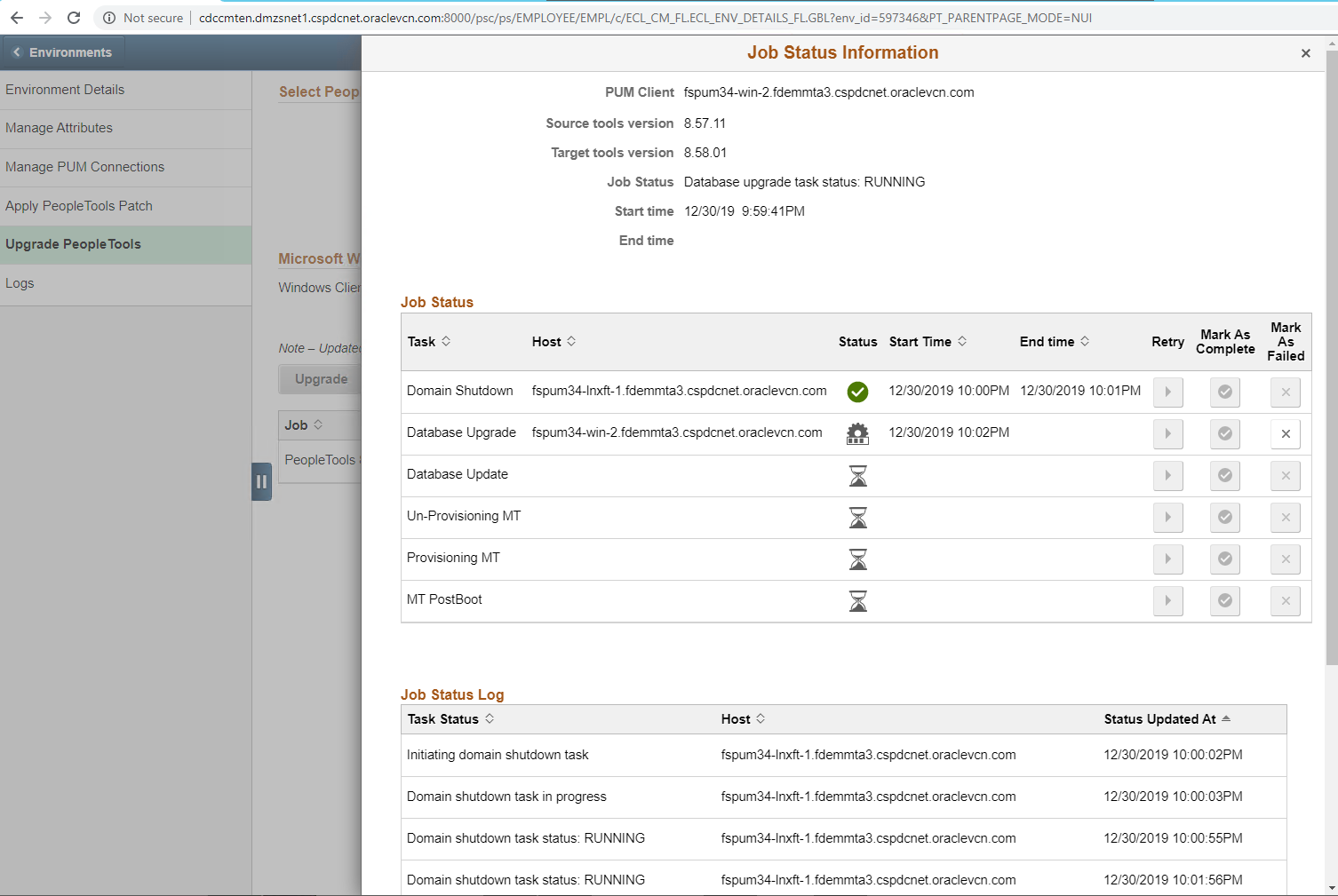Click the sidebar collapse handle
This screenshot has height=896, width=1338.
tap(261, 481)
